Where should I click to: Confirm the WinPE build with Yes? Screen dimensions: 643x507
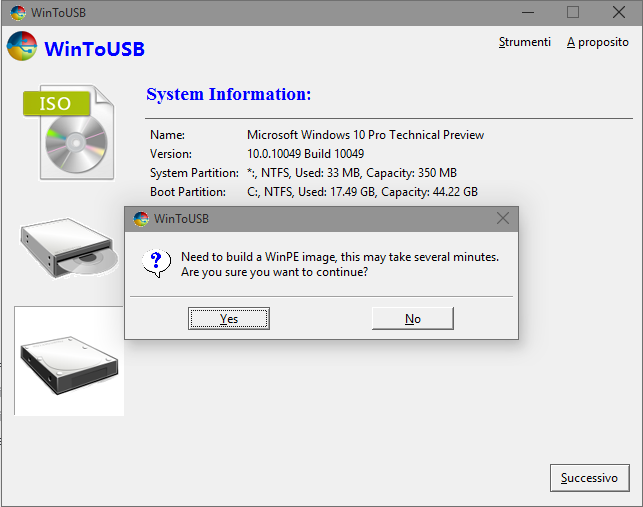tap(229, 318)
